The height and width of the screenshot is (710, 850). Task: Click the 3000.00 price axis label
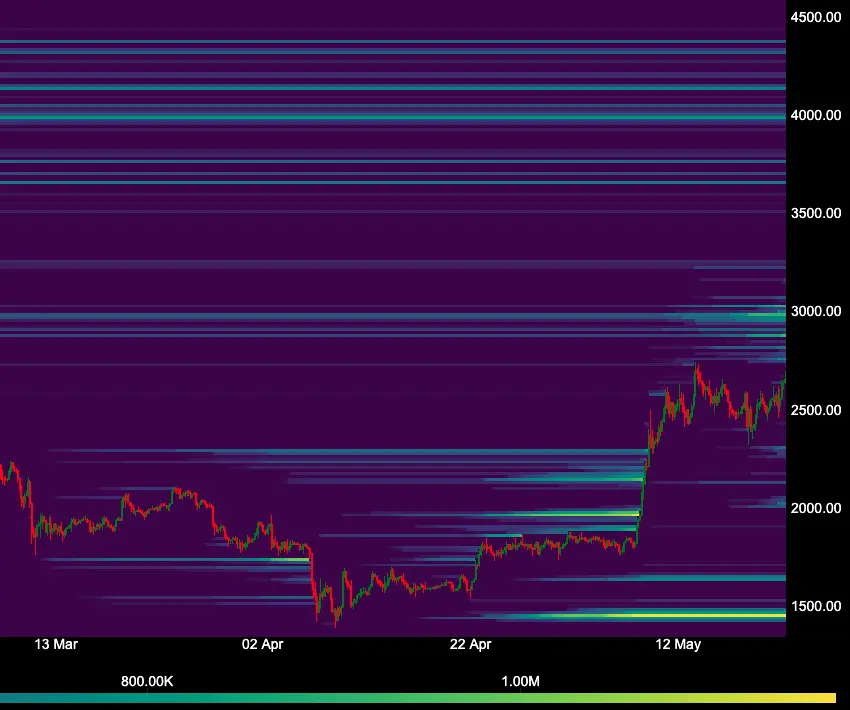pos(816,312)
